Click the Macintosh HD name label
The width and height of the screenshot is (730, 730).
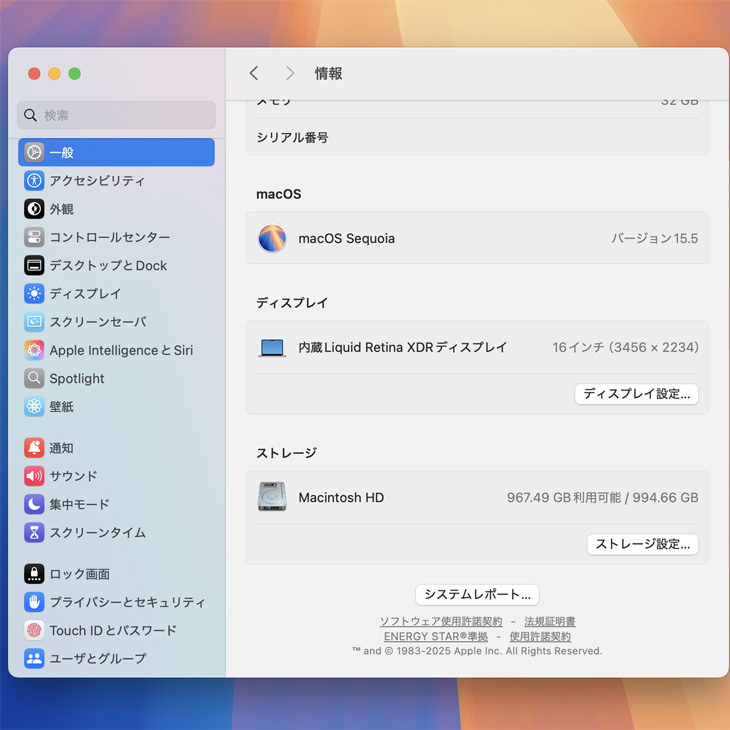click(341, 498)
